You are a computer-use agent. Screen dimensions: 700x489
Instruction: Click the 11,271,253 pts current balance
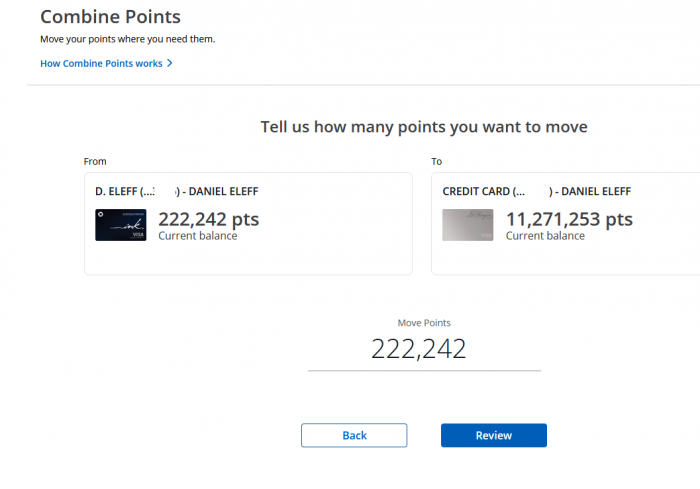point(569,219)
